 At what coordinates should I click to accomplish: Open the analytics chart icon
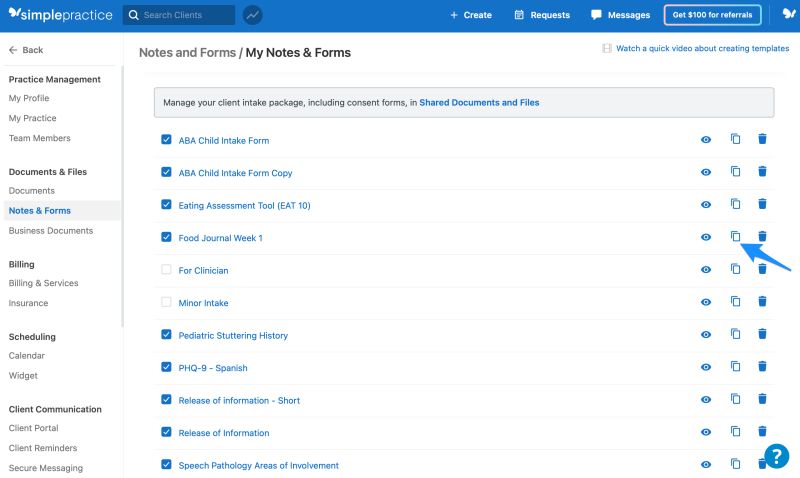click(x=253, y=15)
